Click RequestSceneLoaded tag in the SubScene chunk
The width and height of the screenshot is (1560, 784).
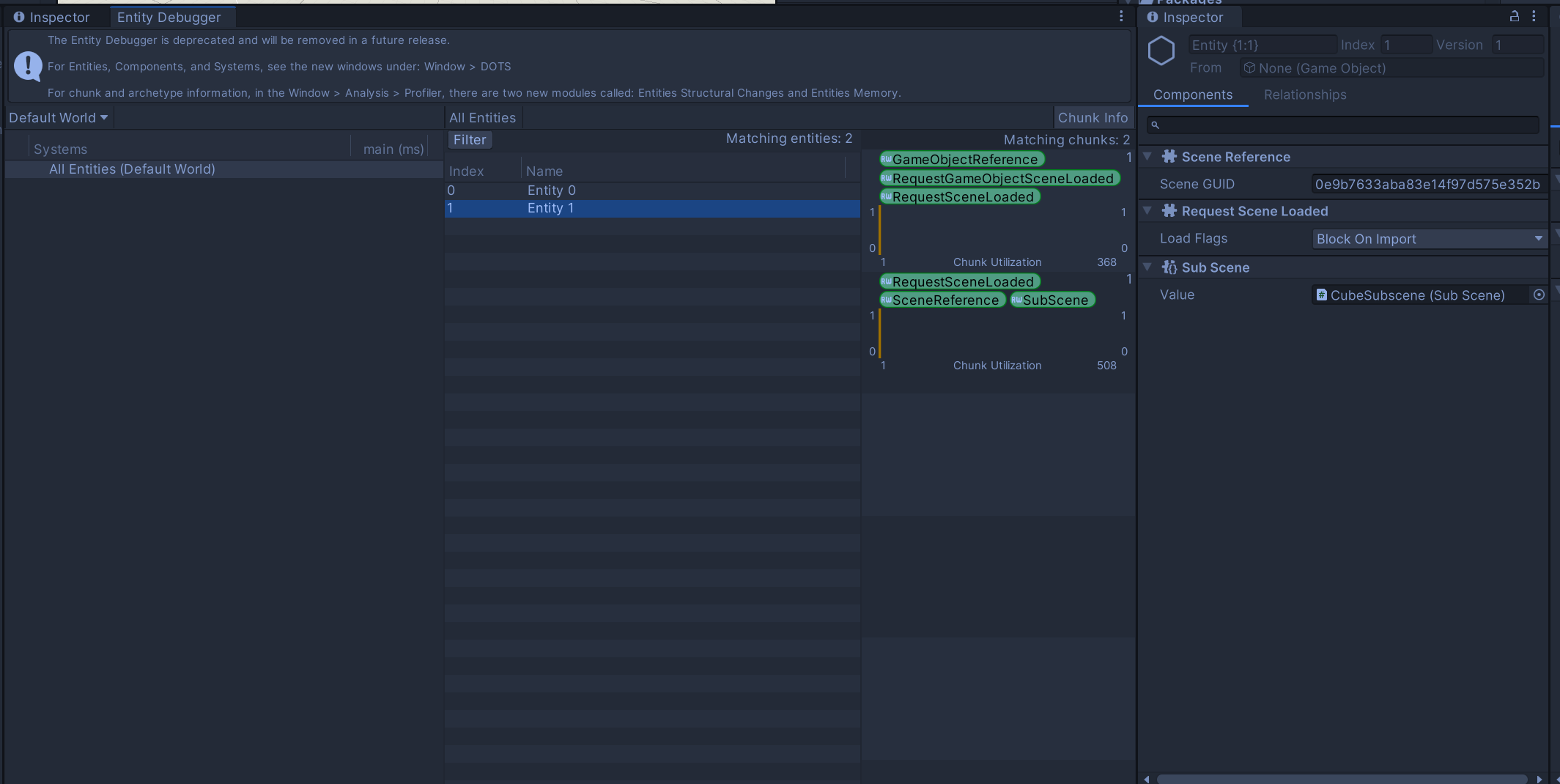[x=960, y=281]
